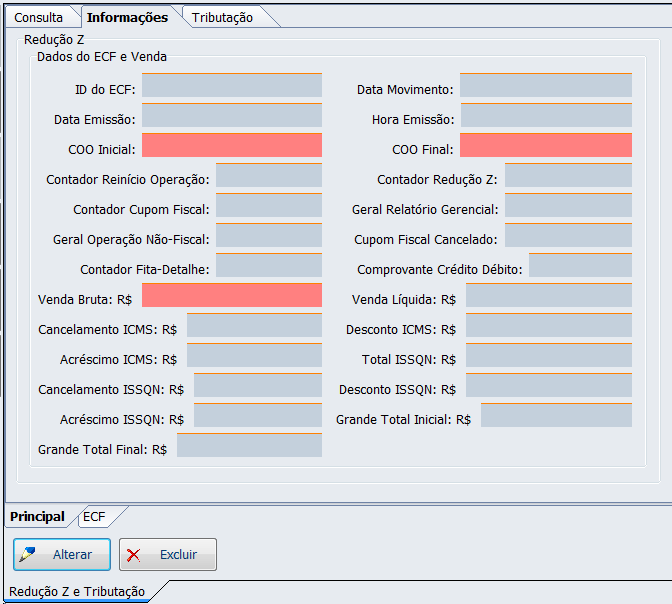Focus the Grande Total Final R$ field

(x=249, y=446)
